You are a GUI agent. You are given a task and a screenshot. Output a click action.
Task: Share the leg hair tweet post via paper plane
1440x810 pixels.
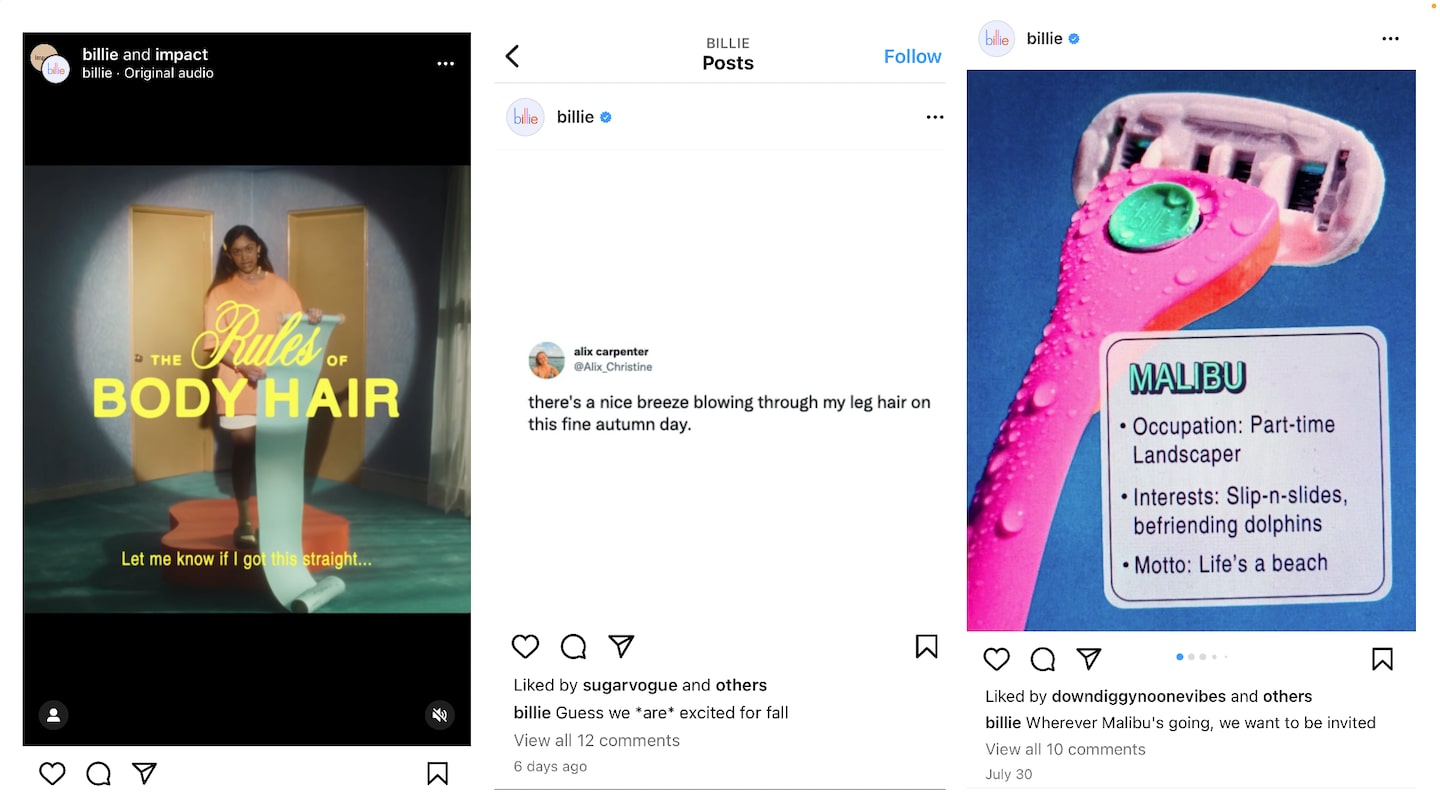621,647
